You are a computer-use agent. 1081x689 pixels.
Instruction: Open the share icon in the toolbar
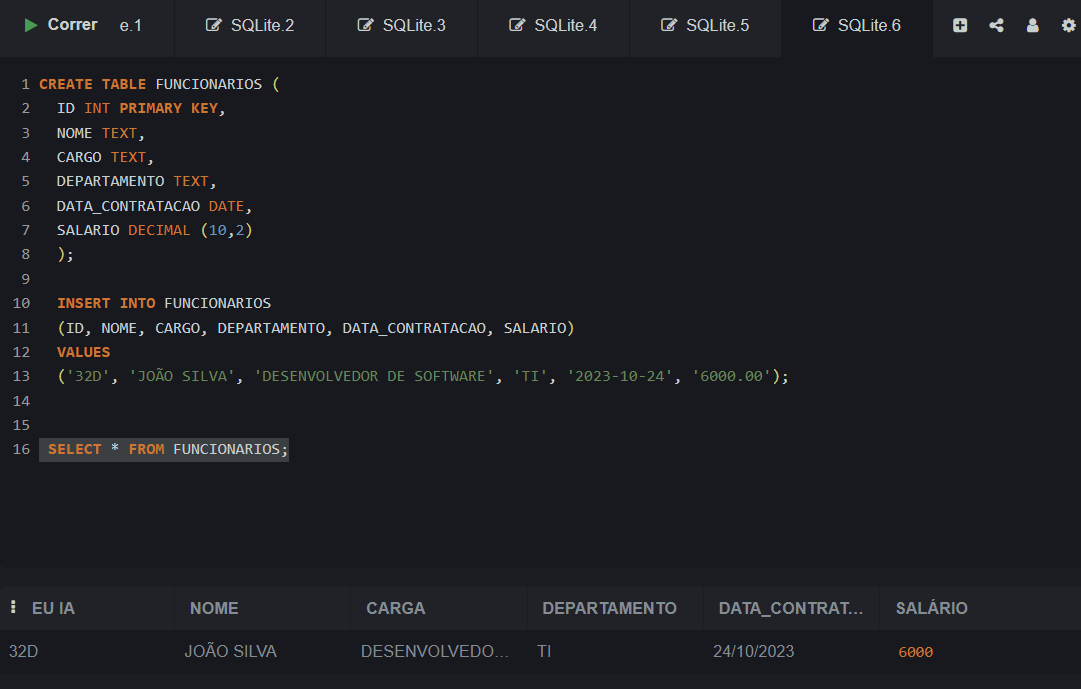pyautogui.click(x=996, y=26)
